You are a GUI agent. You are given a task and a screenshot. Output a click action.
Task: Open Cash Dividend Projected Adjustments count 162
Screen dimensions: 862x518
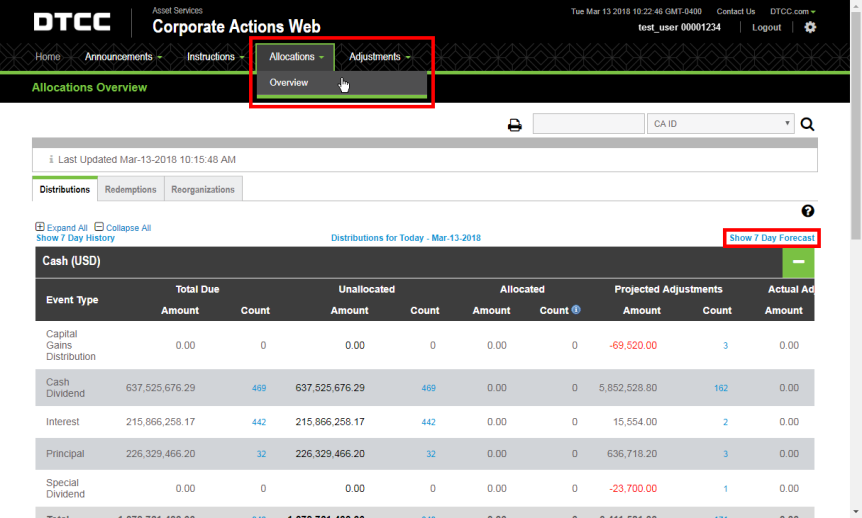[x=721, y=388]
